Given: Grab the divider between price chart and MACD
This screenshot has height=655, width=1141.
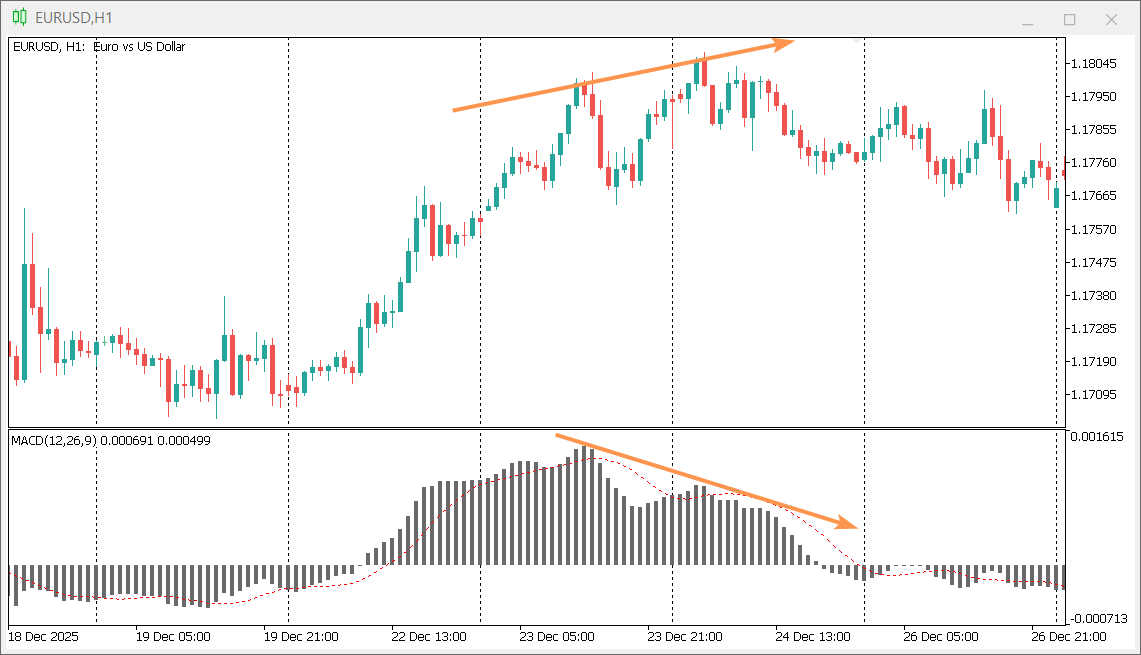Looking at the screenshot, I should tap(536, 429).
